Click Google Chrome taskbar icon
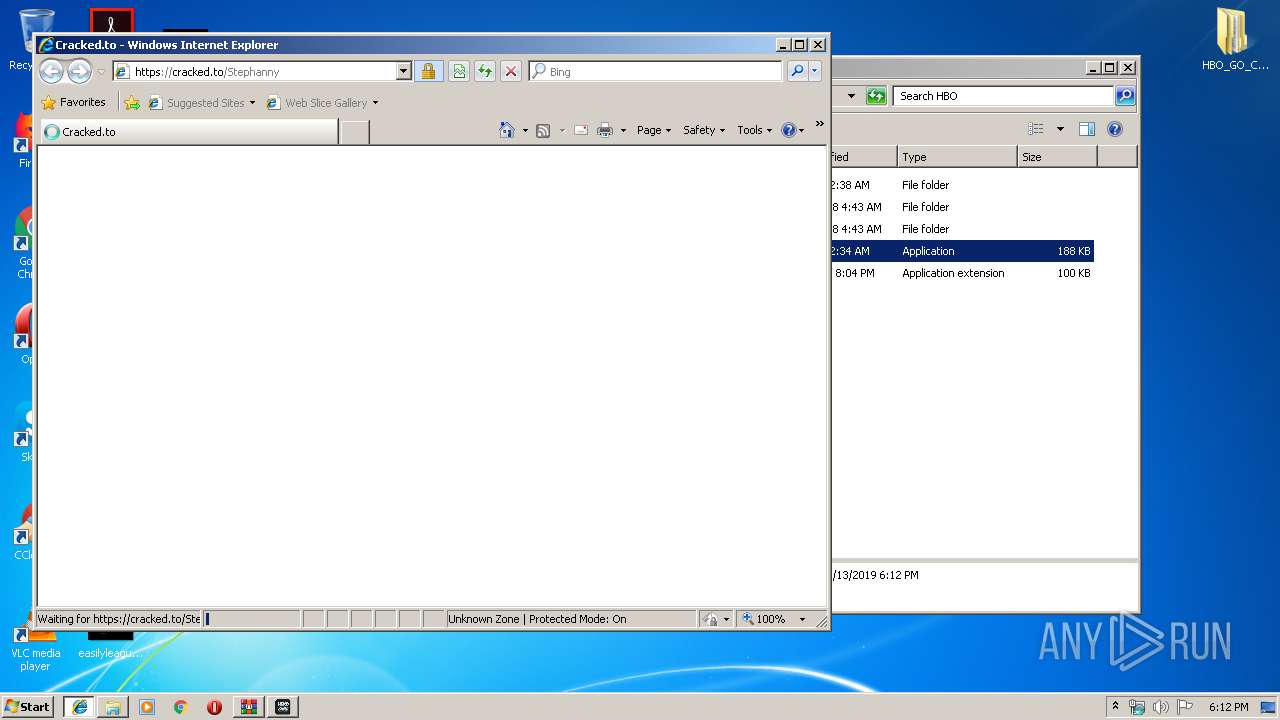Screen dimensions: 1280x720 pyautogui.click(x=181, y=707)
